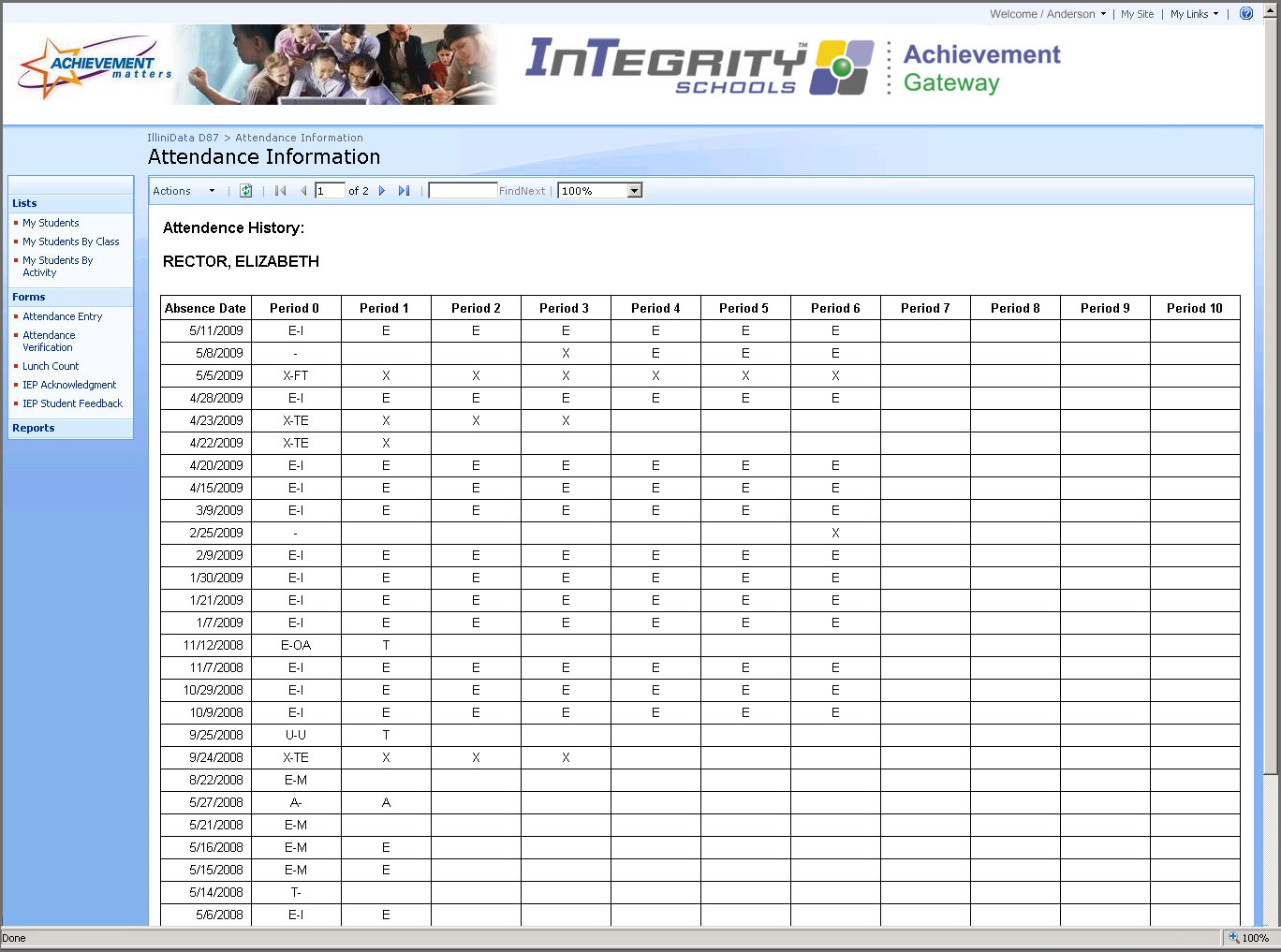This screenshot has height=952, width=1281.
Task: Click the Attendance Information breadcrumb
Action: click(299, 138)
